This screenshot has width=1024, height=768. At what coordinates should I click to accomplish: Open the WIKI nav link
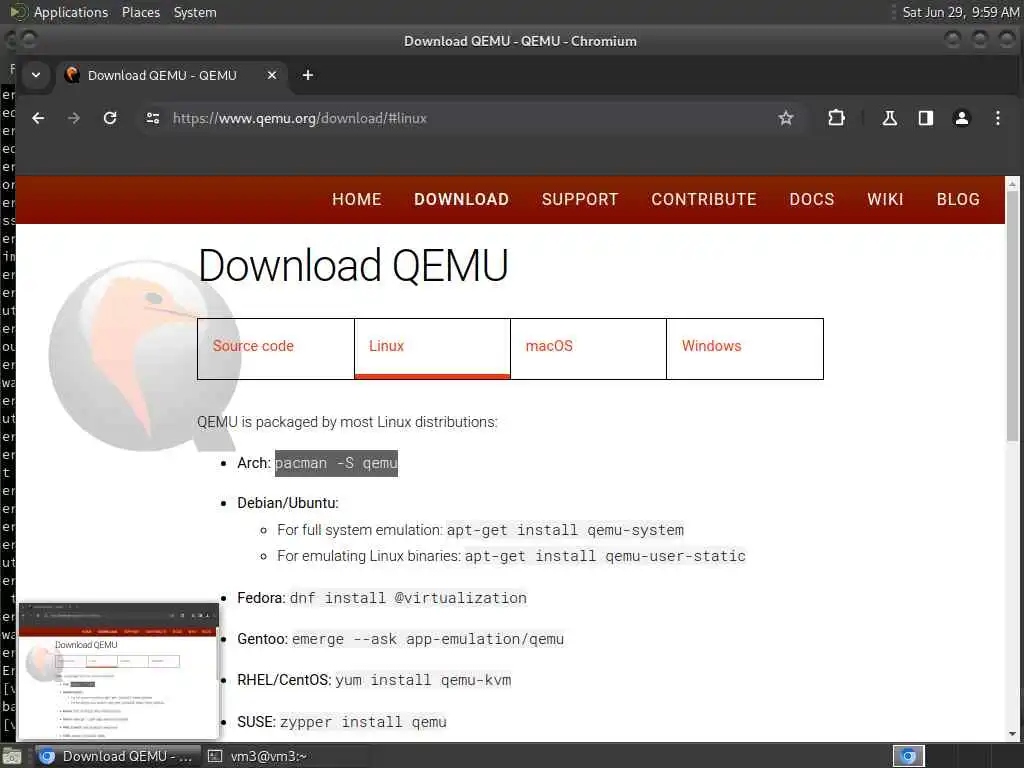click(886, 199)
